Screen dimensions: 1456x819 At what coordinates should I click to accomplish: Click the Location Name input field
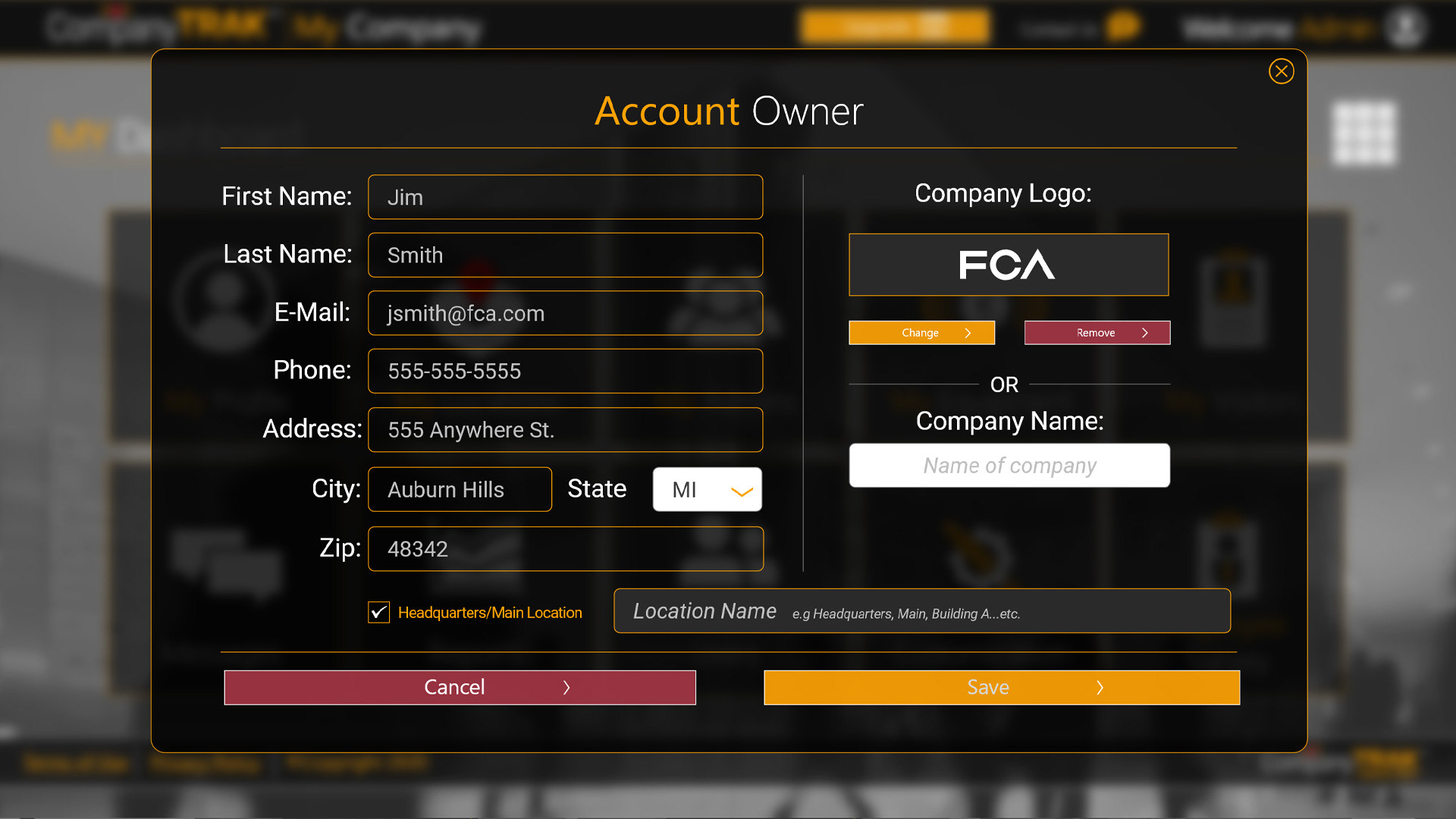pos(921,611)
